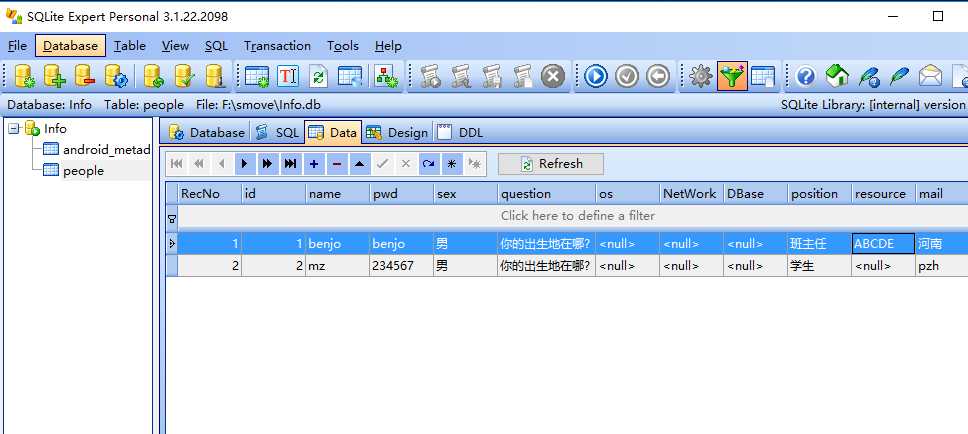Click the blue play circle icon
Image resolution: width=968 pixels, height=434 pixels.
click(596, 77)
